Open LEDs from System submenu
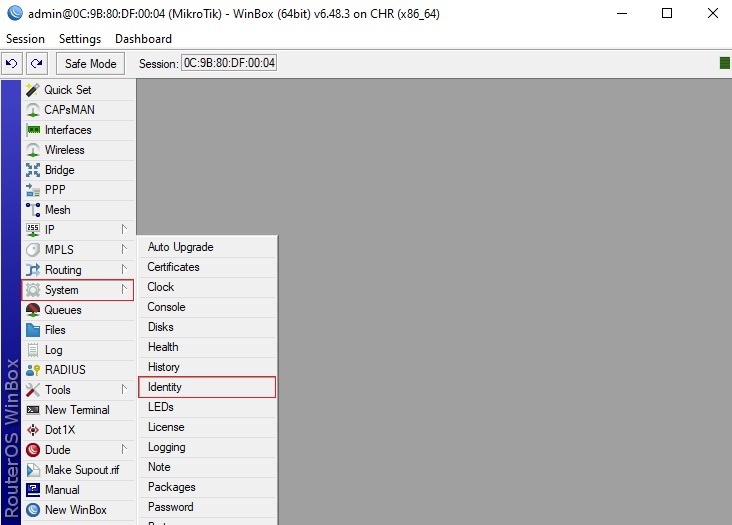The image size is (732, 525). 207,407
